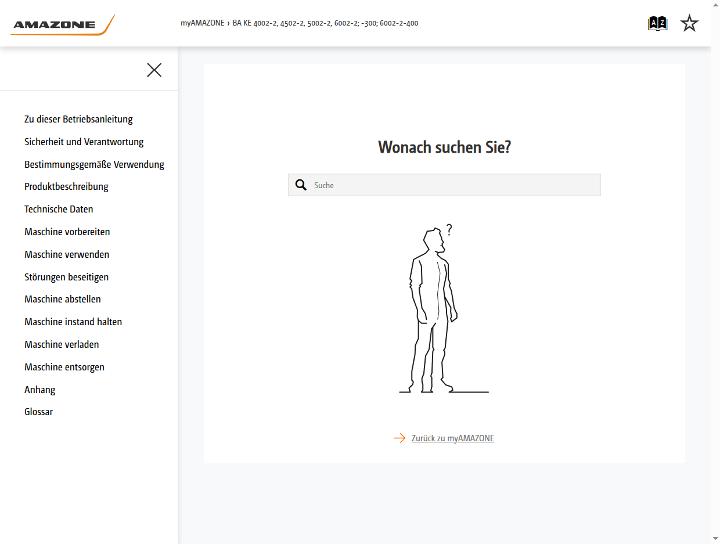Viewport: 720px width, 544px height.
Task: Open the Glossar entry in the sidebar
Action: pos(39,412)
